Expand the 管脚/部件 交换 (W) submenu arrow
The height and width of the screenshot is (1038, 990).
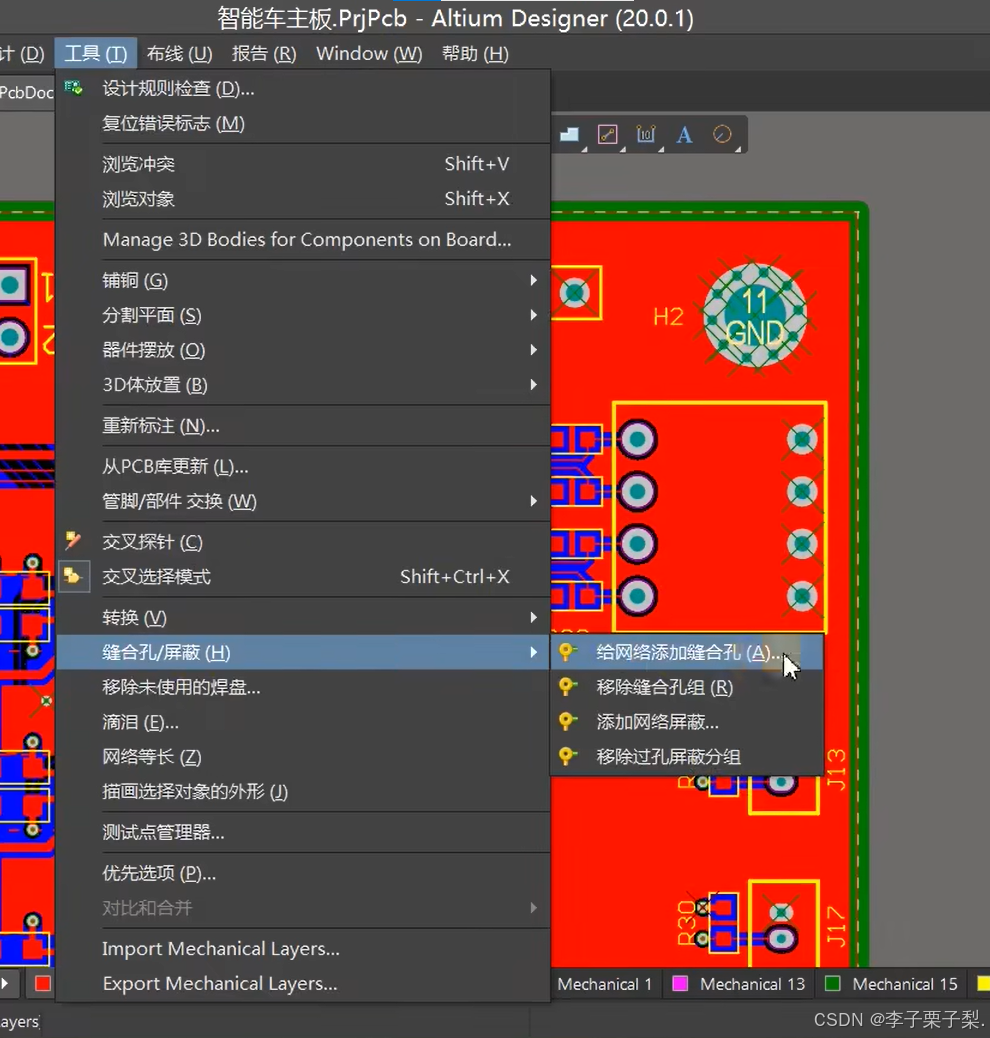534,501
